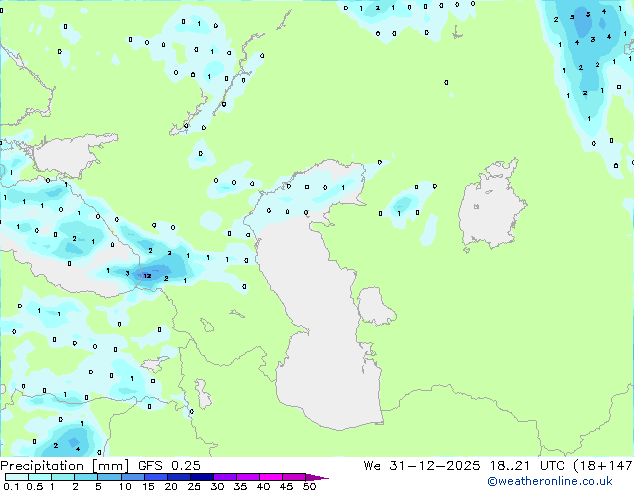The image size is (634, 490).
Task: Click the legend label '0.1'
Action: point(11,486)
